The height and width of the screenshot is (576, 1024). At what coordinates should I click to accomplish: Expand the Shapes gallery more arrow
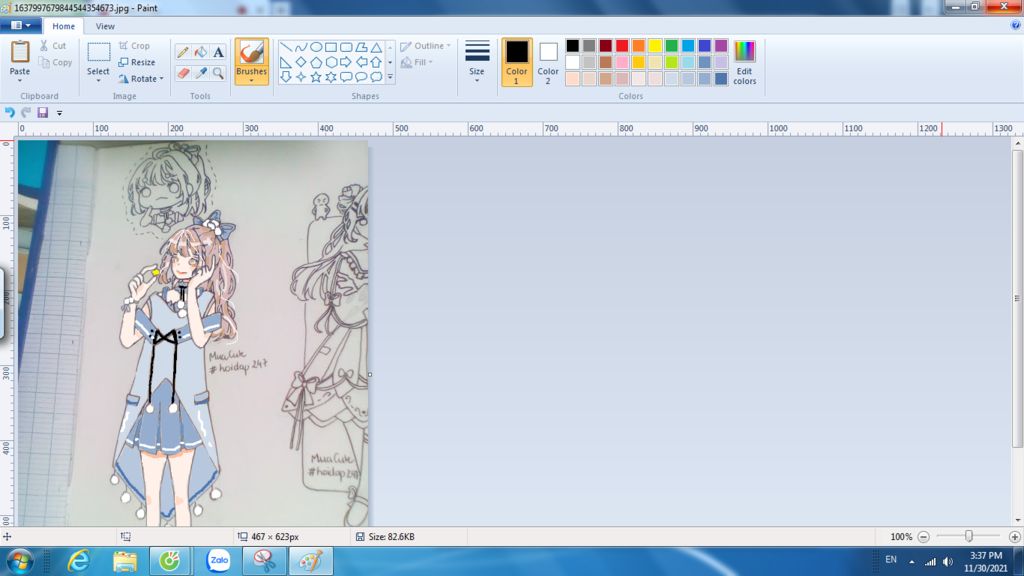point(390,77)
